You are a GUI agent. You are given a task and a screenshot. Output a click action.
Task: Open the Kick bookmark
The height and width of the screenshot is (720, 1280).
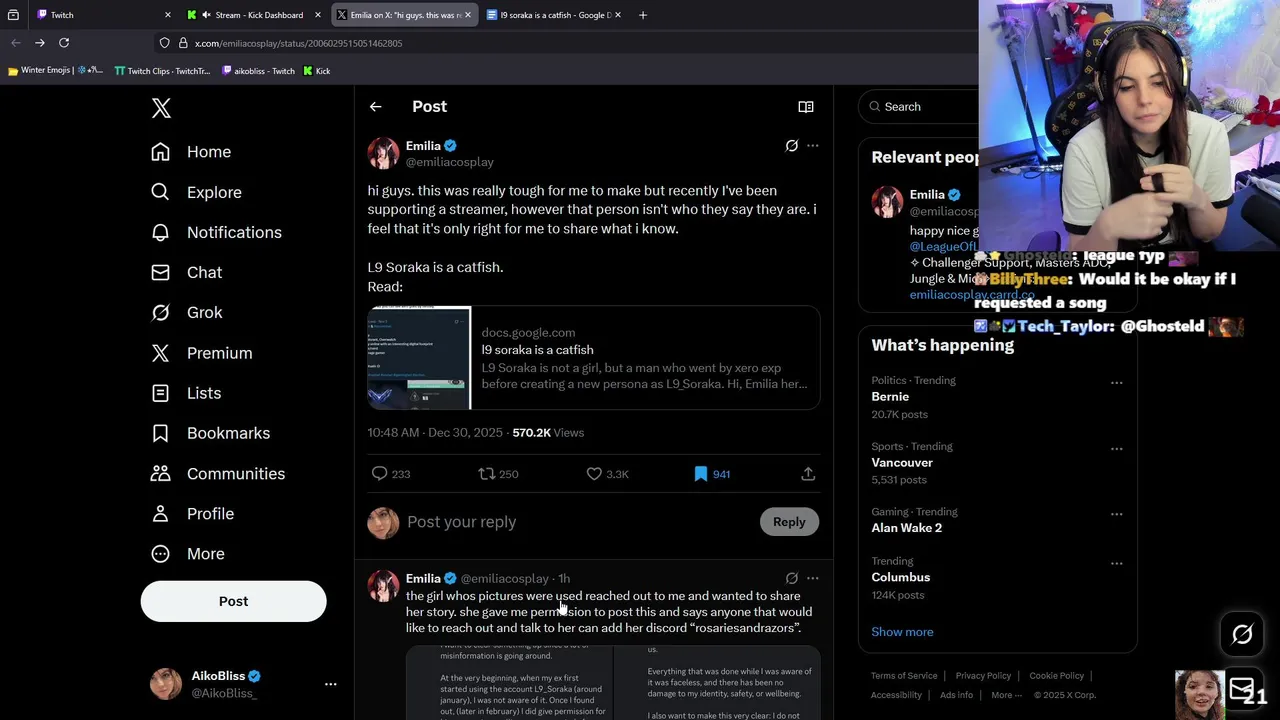tap(316, 71)
